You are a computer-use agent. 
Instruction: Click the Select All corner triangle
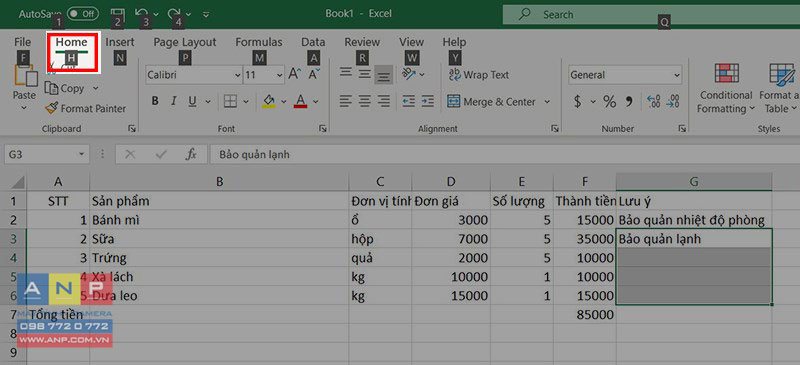click(16, 182)
